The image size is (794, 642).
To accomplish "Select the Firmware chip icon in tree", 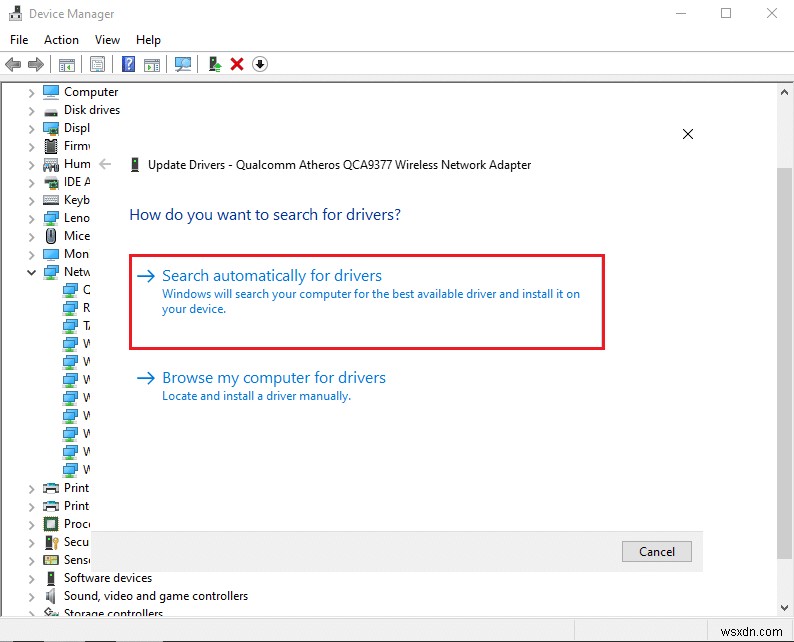I will [51, 146].
